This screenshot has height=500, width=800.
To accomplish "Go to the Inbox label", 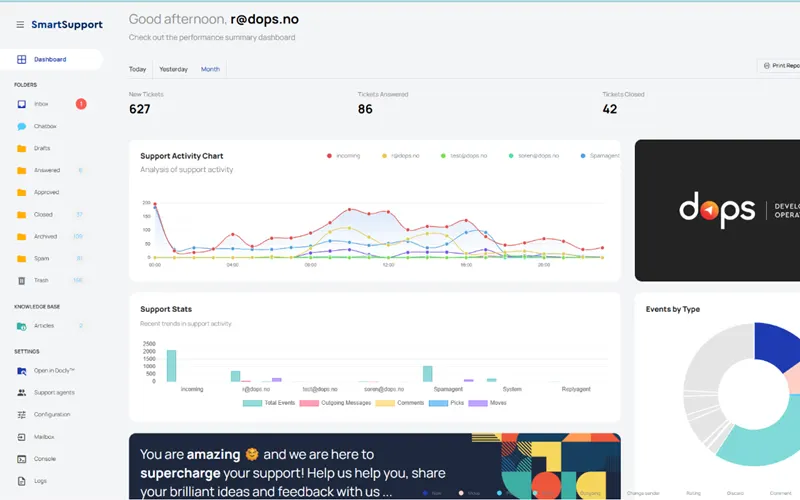I will pos(41,104).
